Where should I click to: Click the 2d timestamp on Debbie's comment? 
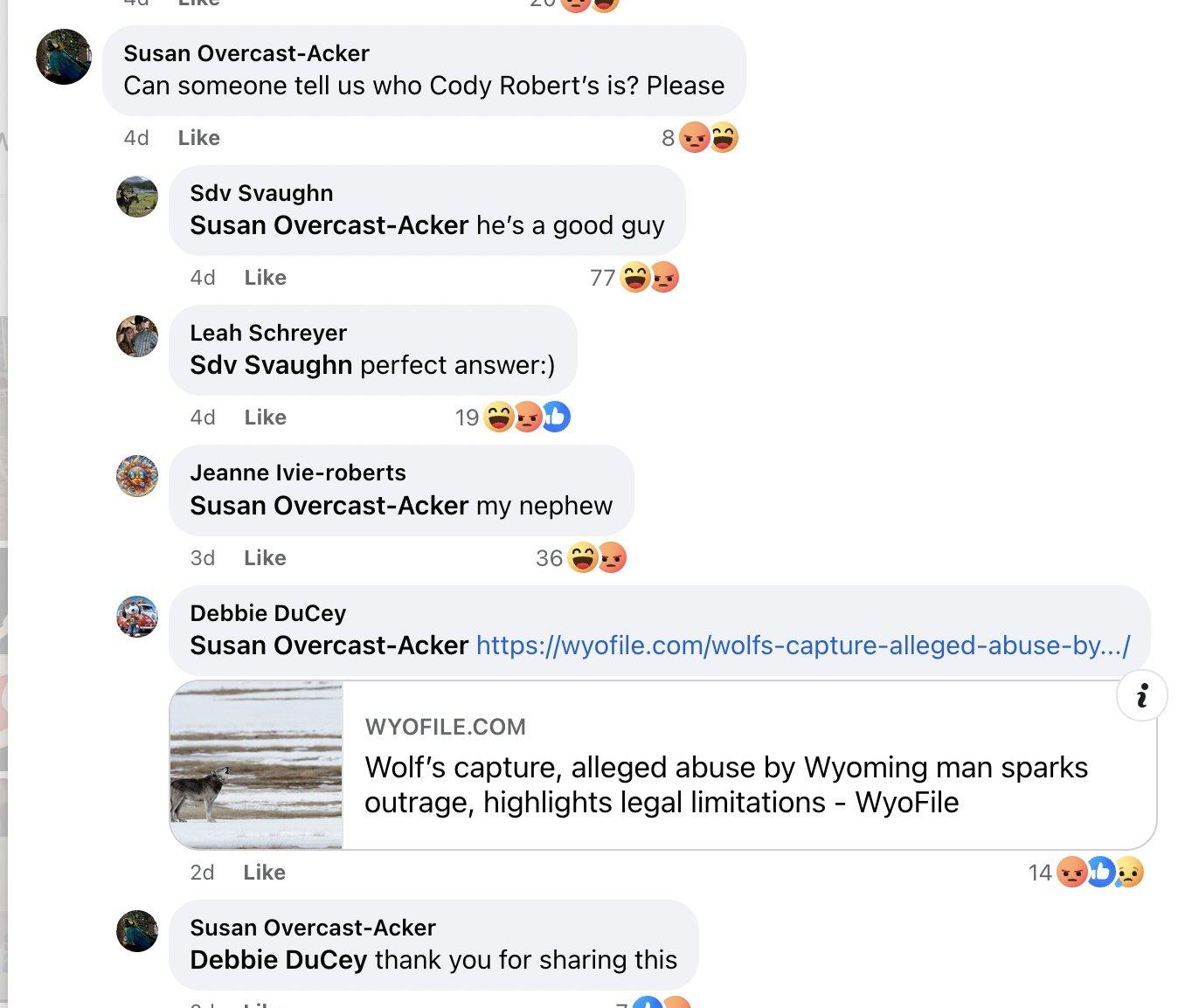[x=202, y=873]
